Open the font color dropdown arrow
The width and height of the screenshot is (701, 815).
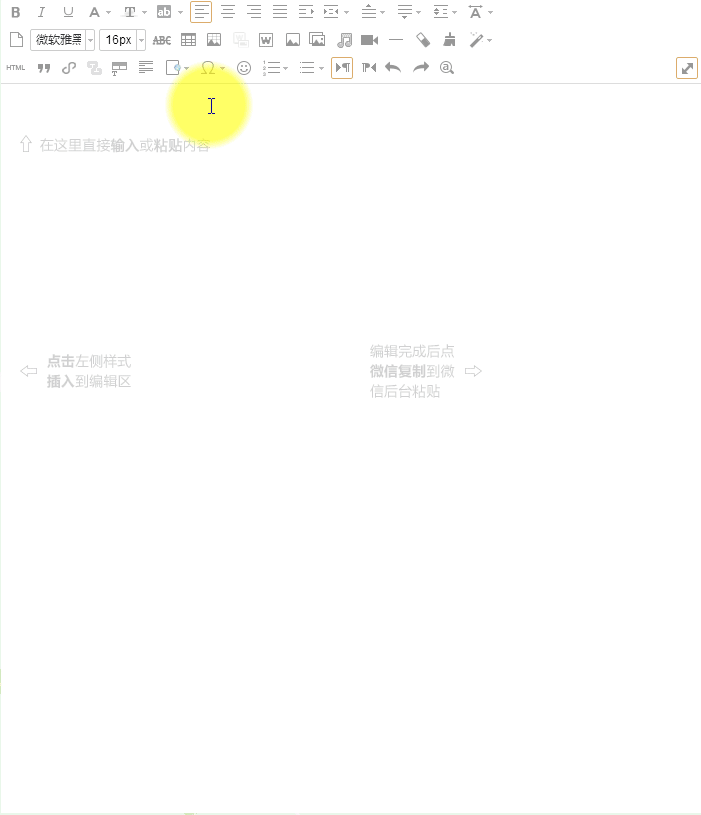(108, 12)
